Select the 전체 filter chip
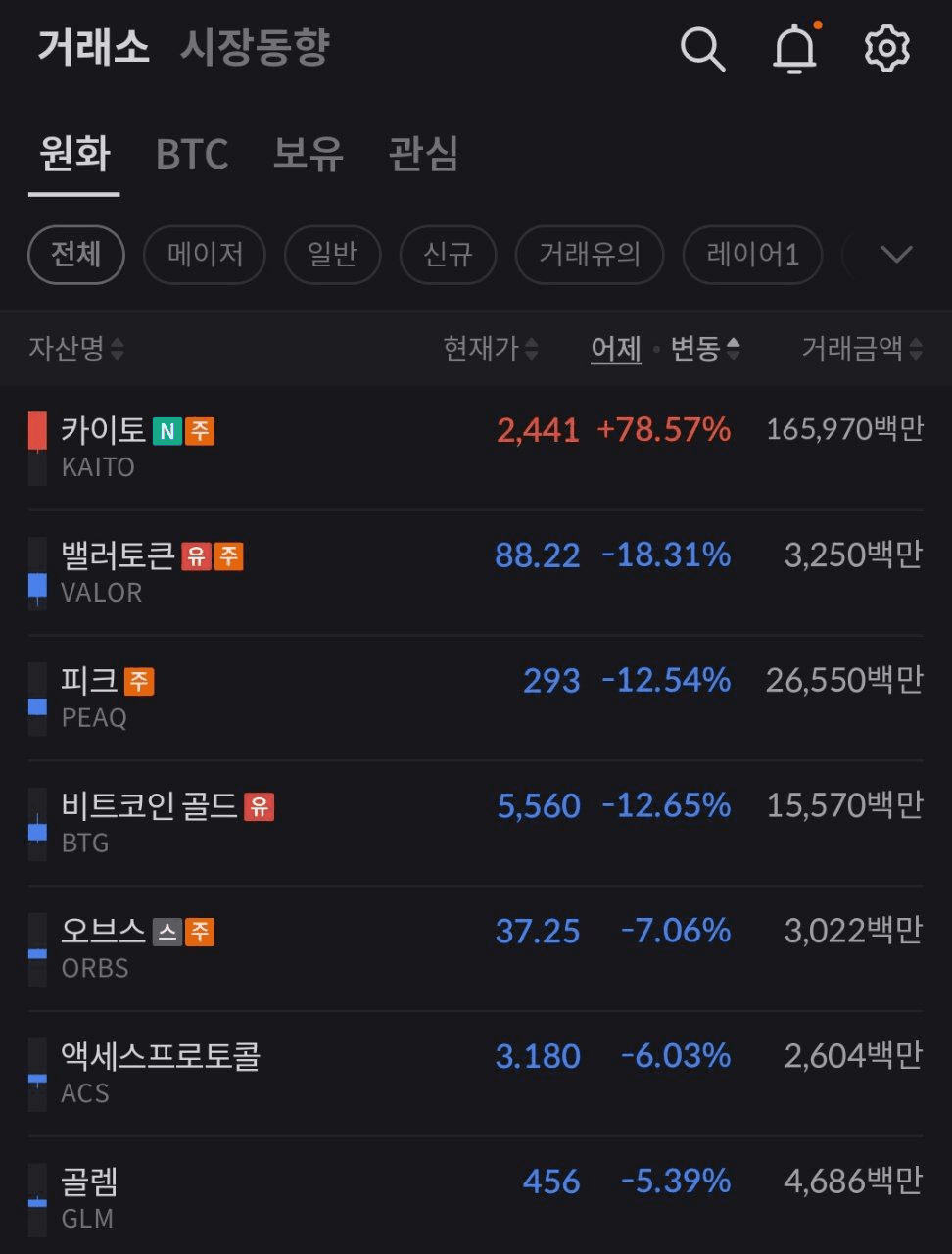 (75, 255)
